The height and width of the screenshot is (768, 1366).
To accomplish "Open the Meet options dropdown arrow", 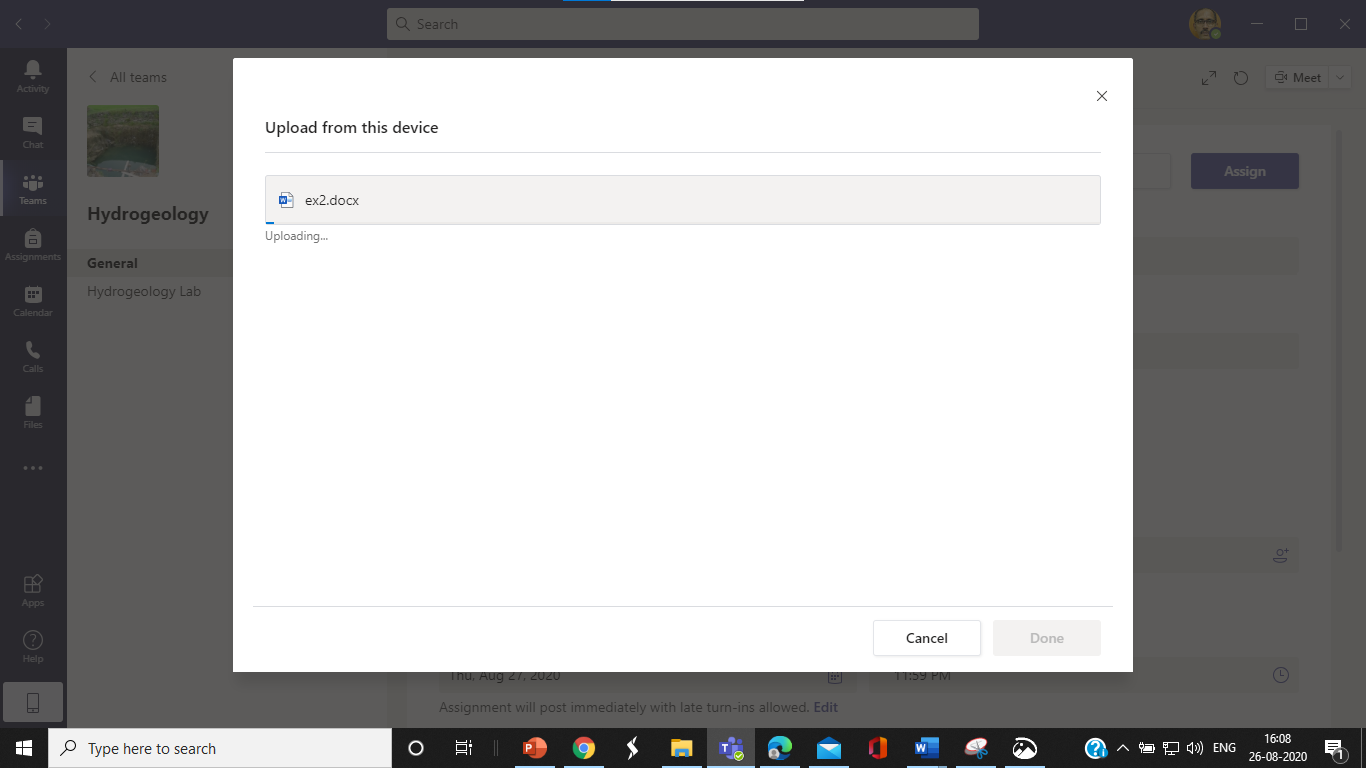I will click(x=1341, y=77).
